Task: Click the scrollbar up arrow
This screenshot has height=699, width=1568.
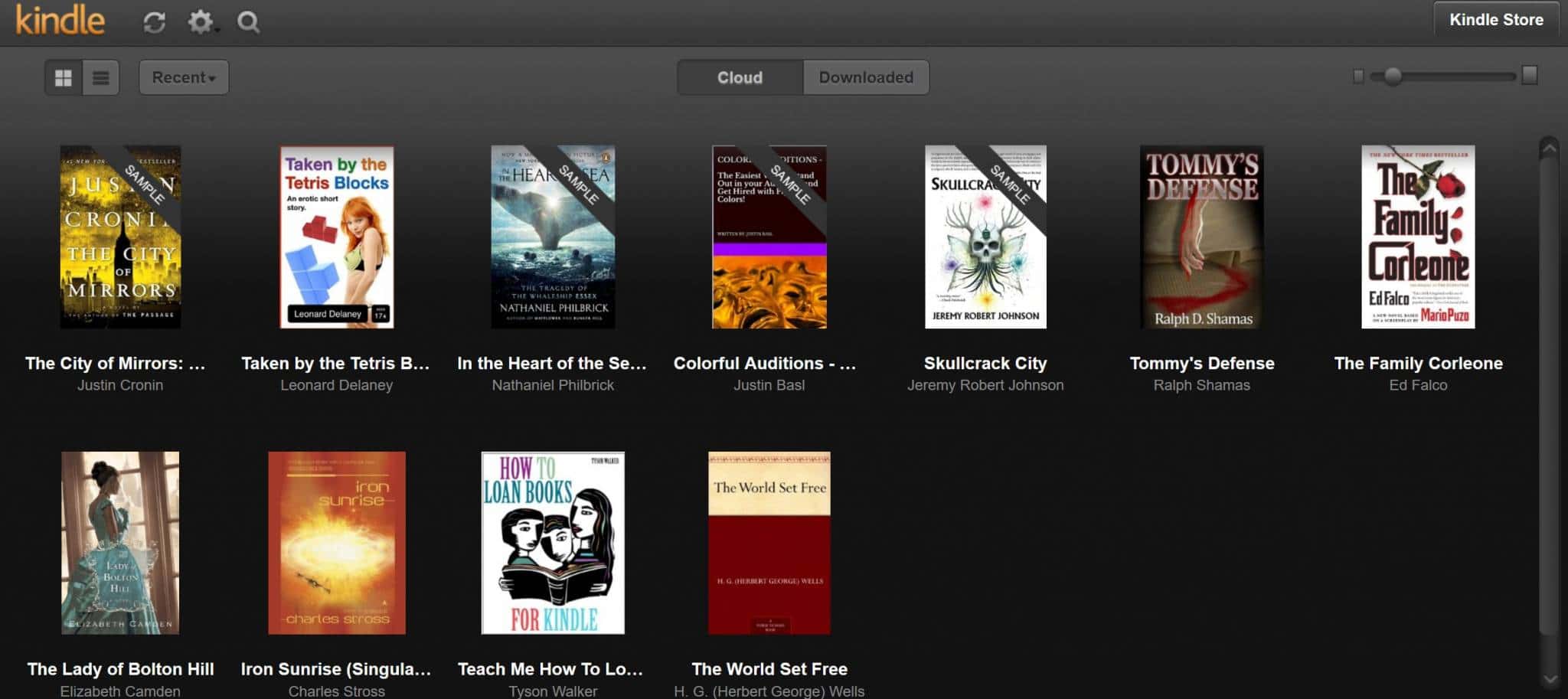Action: (1549, 147)
